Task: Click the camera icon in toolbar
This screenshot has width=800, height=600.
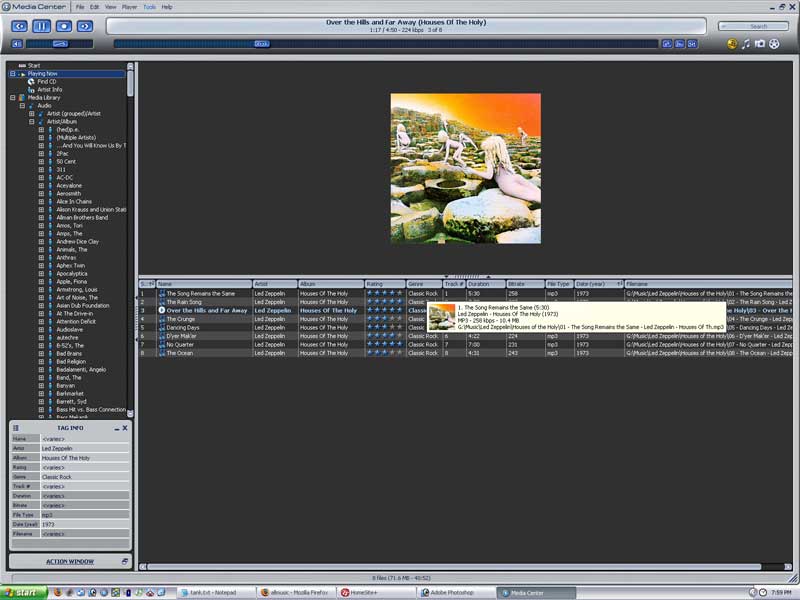Action: [760, 44]
